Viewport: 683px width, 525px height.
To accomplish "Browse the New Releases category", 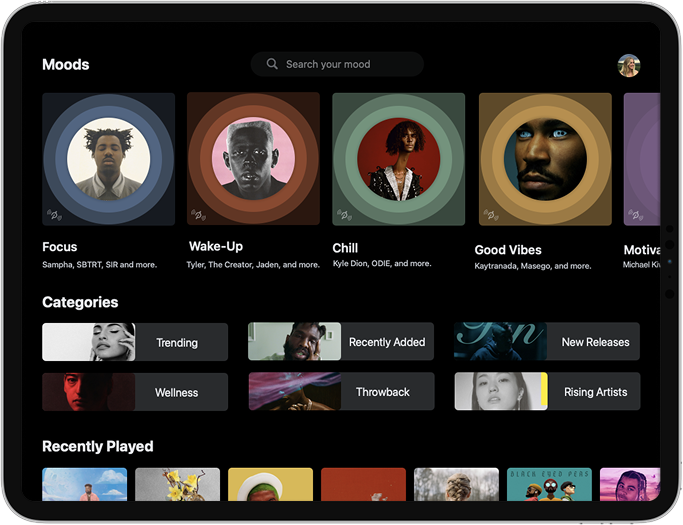I will 547,342.
